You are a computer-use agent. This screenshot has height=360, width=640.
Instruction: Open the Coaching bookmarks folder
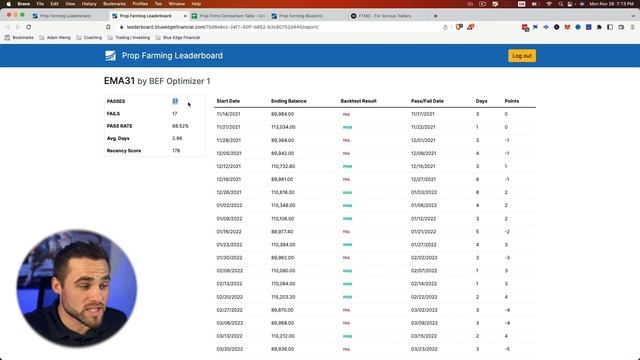click(89, 38)
